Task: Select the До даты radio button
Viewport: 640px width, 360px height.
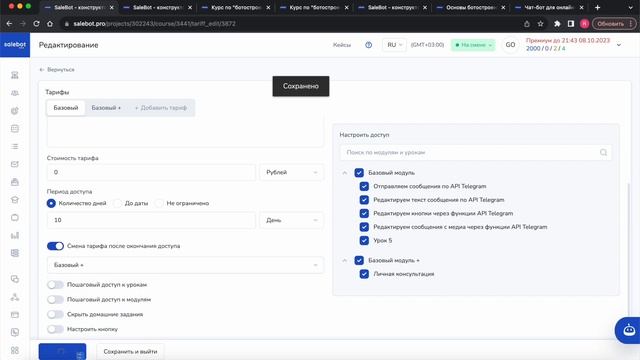Action: (x=117, y=203)
